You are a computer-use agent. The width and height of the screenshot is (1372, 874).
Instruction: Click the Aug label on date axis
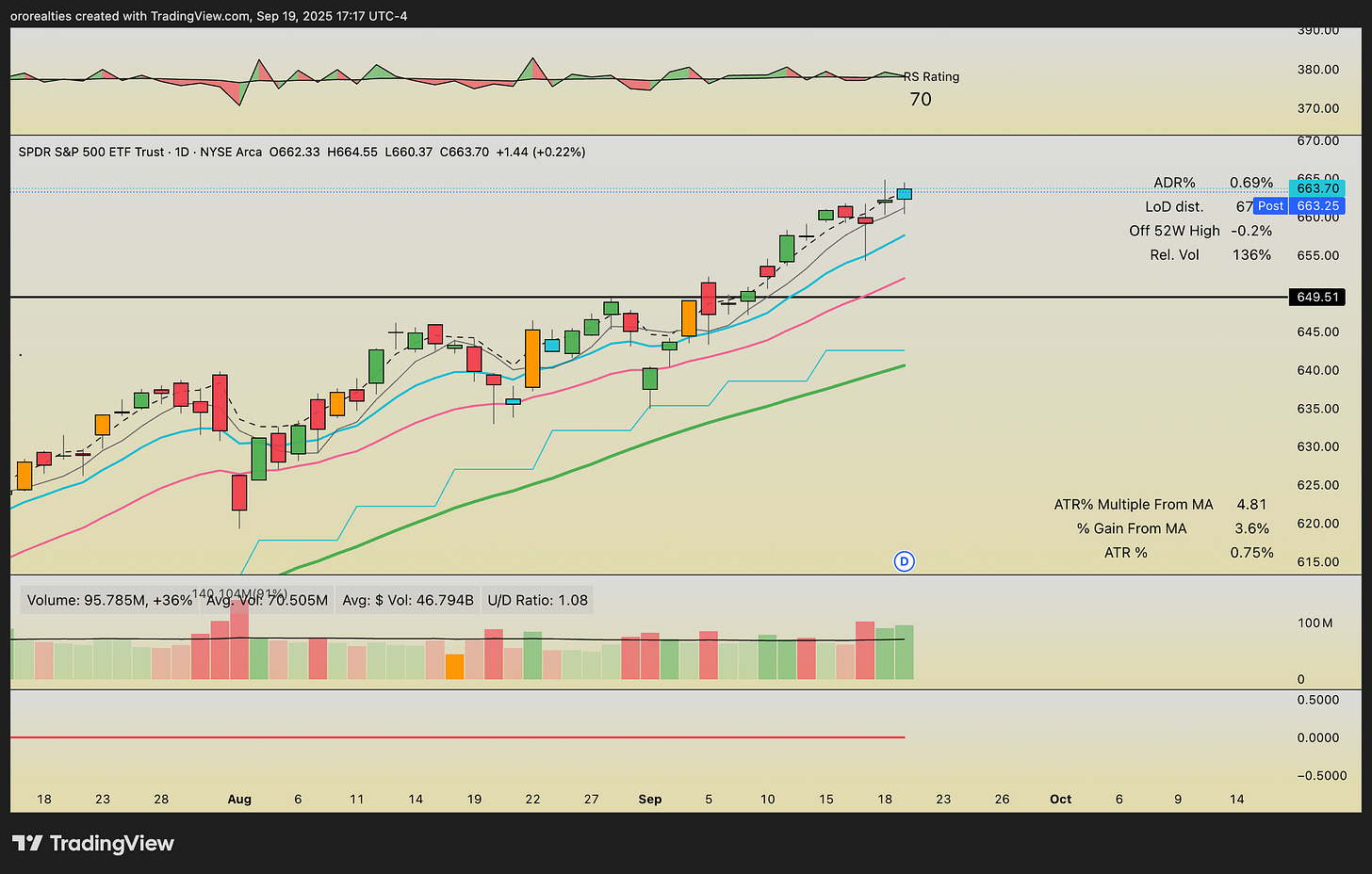pyautogui.click(x=239, y=799)
